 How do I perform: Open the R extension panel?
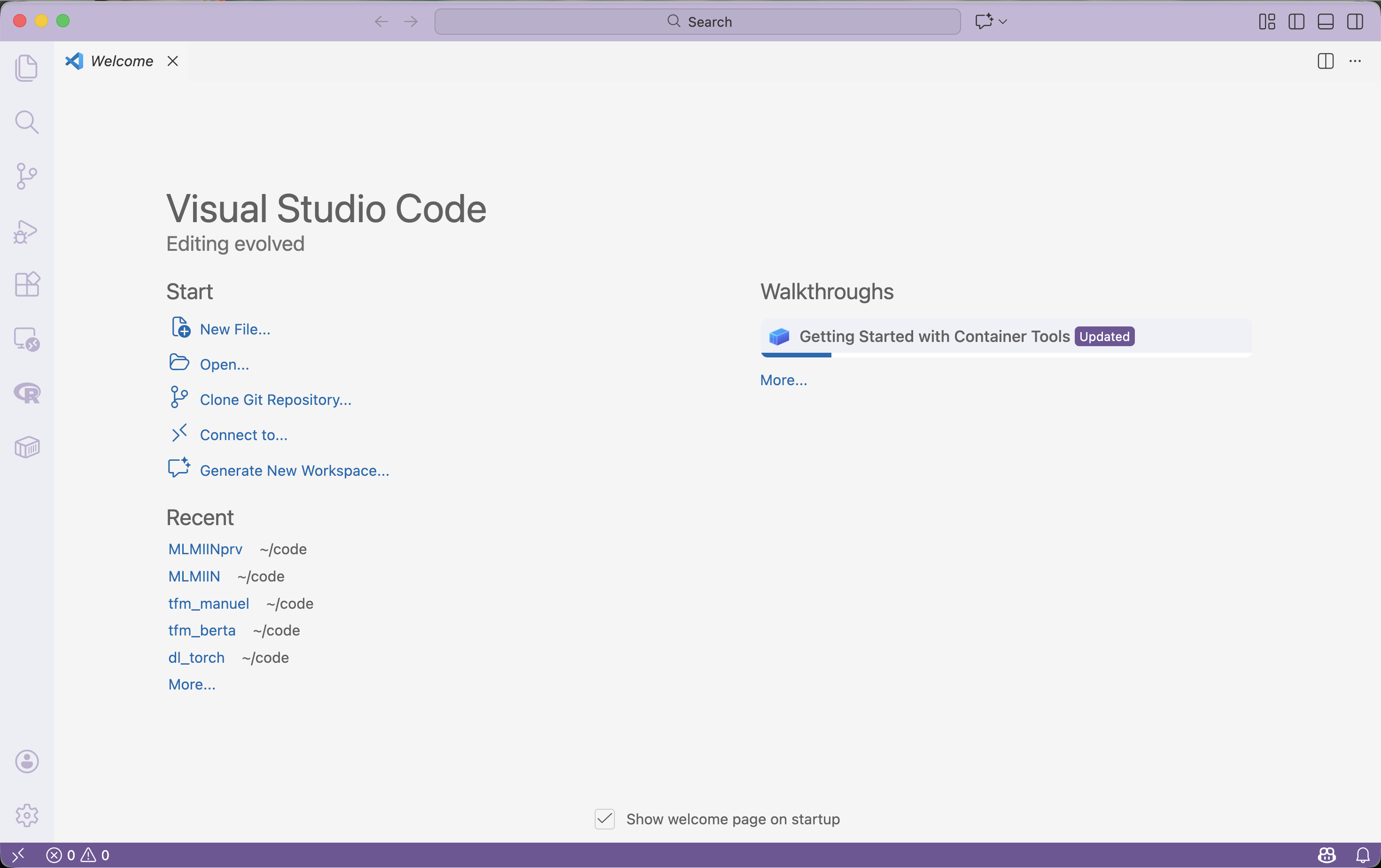click(26, 393)
